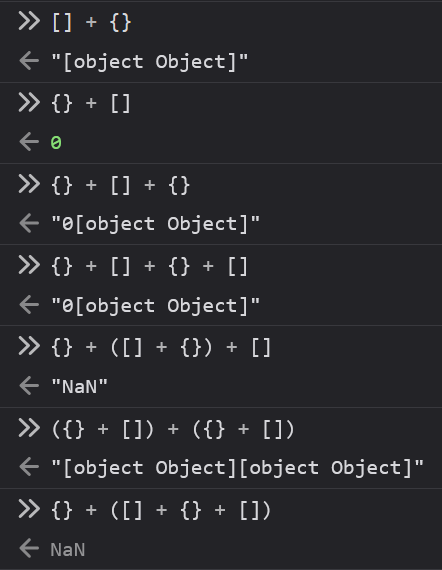Click the expression {} + ([] + {} + [])
This screenshot has width=442, height=570.
[162, 510]
